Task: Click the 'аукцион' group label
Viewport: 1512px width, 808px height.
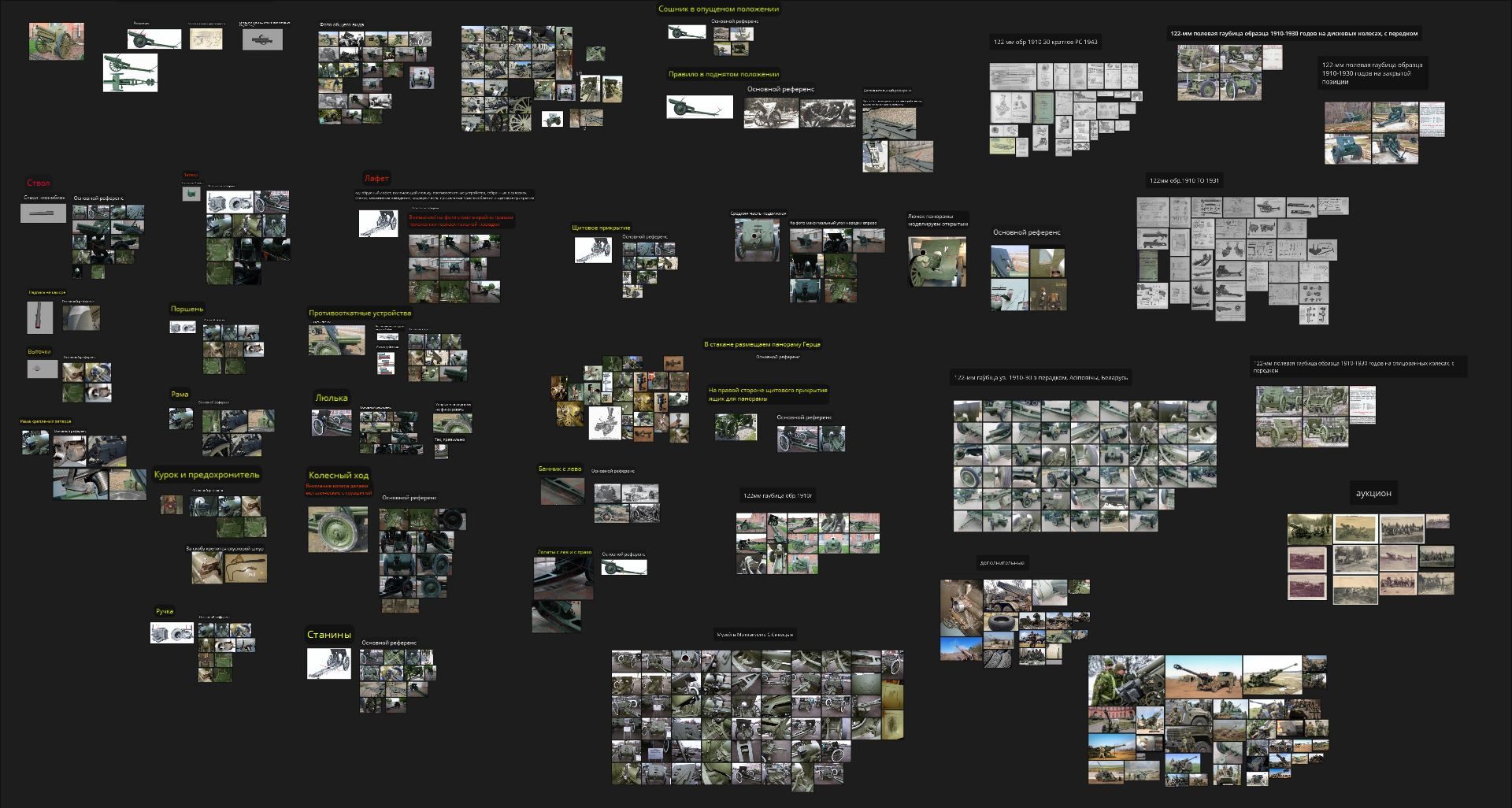Action: [1373, 493]
